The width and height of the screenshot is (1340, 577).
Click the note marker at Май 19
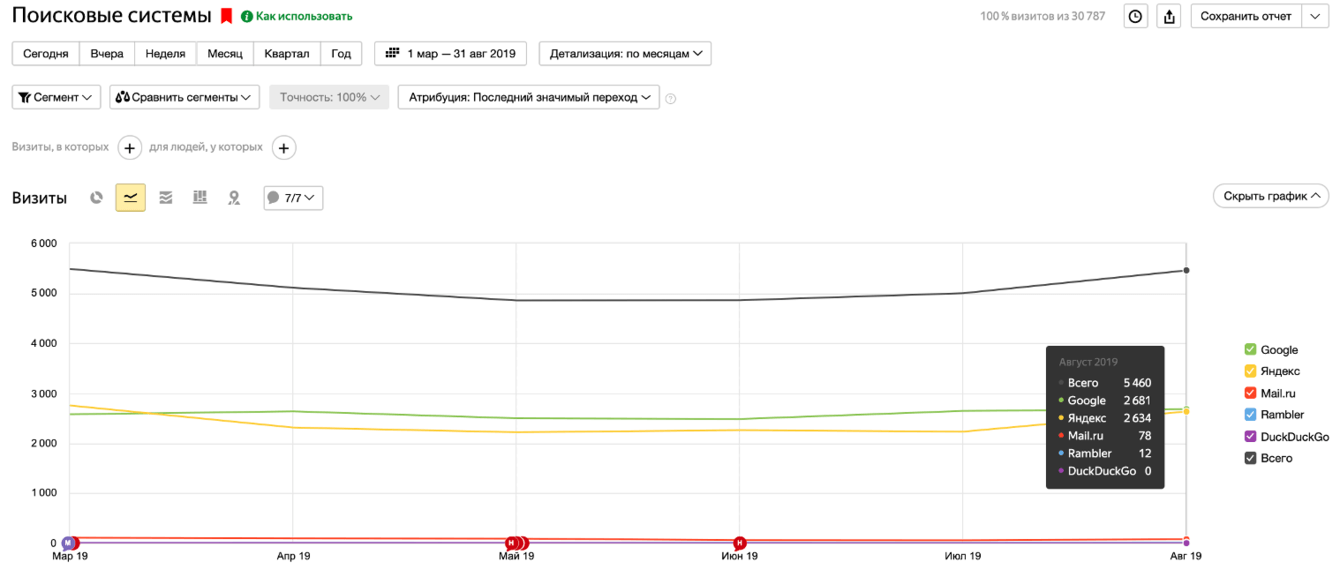(516, 543)
